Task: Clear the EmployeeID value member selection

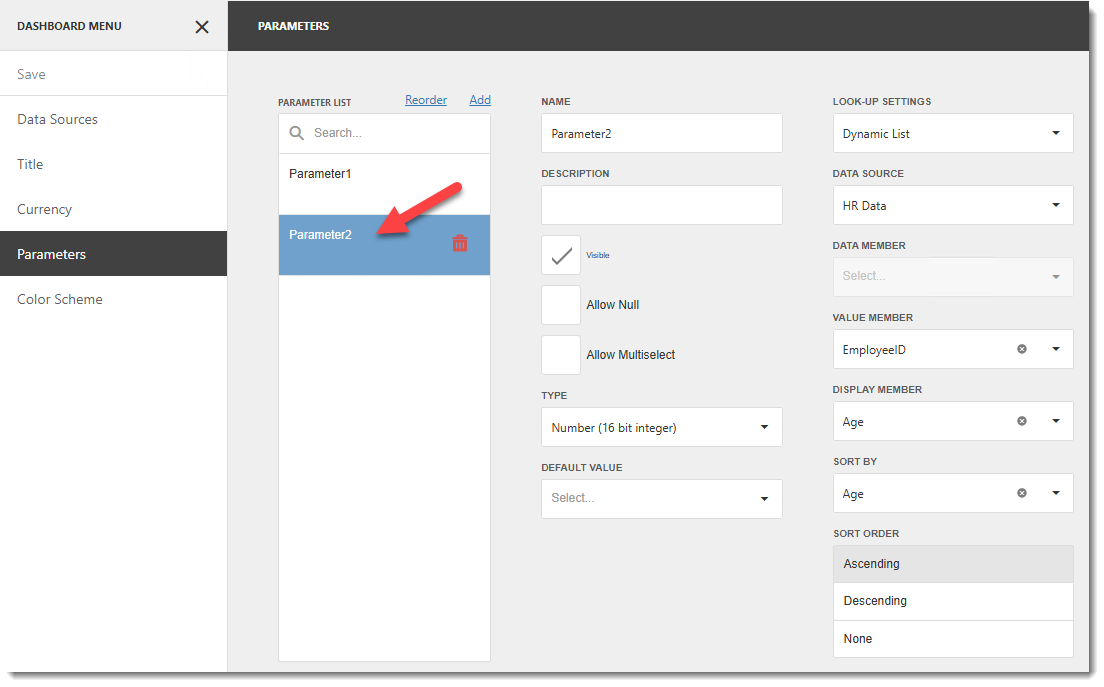Action: (1021, 349)
